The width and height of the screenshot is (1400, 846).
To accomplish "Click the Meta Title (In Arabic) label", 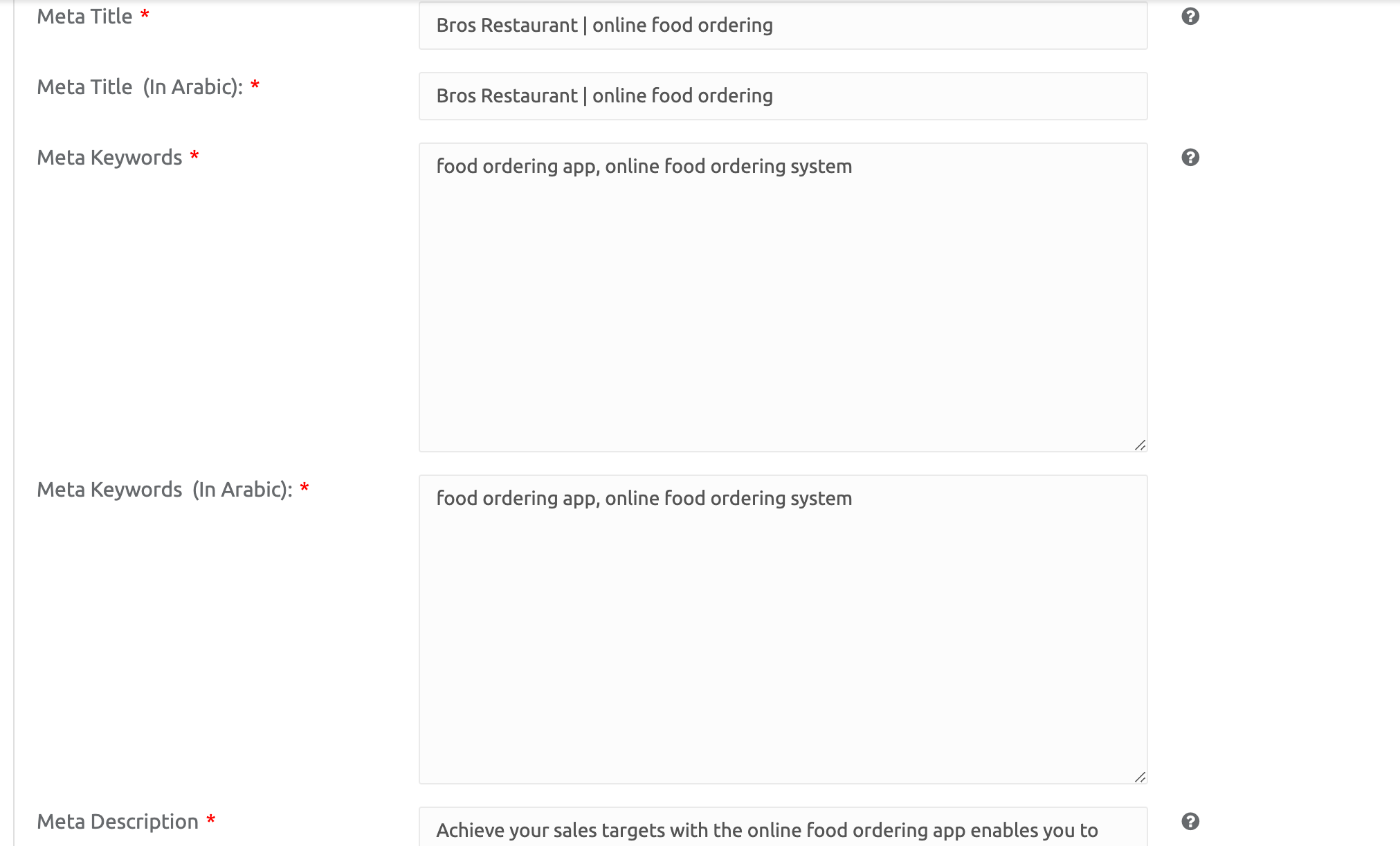I will (140, 87).
